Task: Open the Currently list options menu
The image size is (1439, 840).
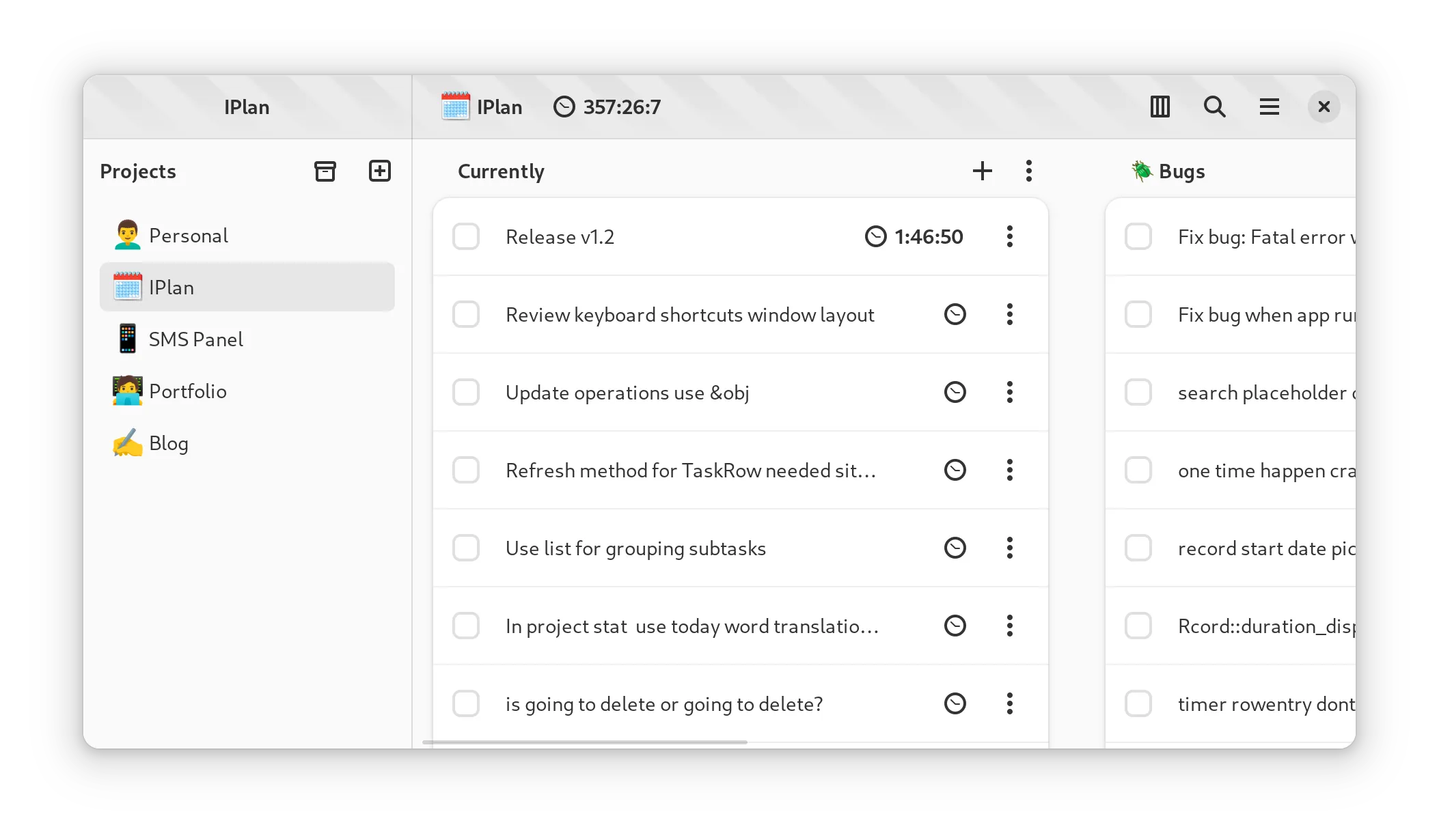Action: pyautogui.click(x=1028, y=171)
